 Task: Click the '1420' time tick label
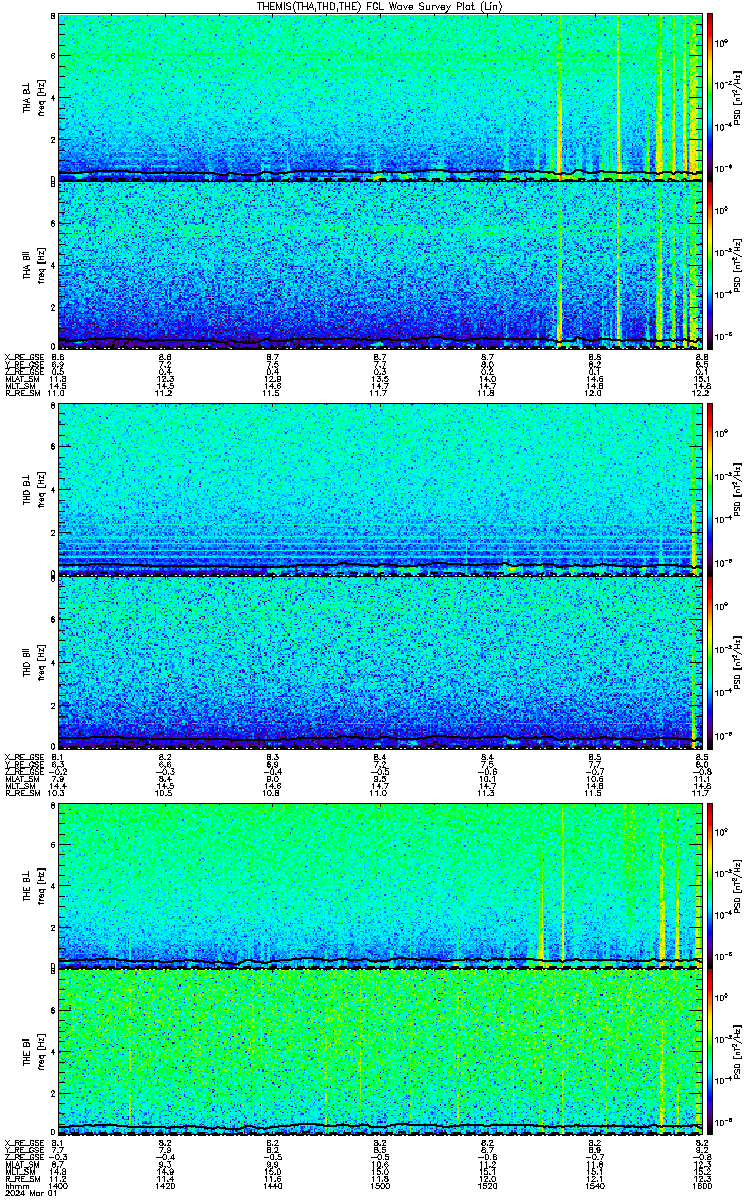point(165,1187)
